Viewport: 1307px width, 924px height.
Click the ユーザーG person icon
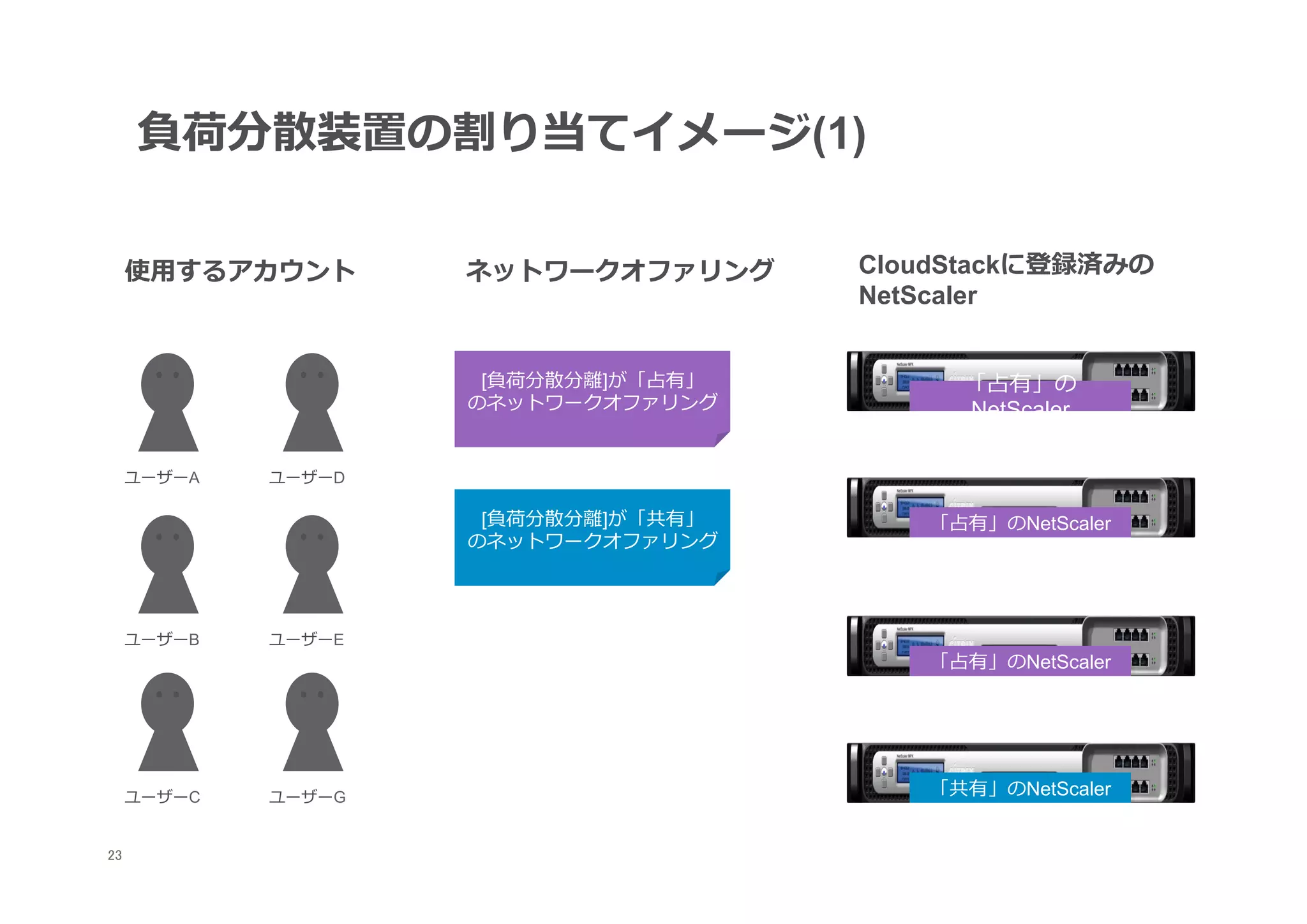click(313, 721)
